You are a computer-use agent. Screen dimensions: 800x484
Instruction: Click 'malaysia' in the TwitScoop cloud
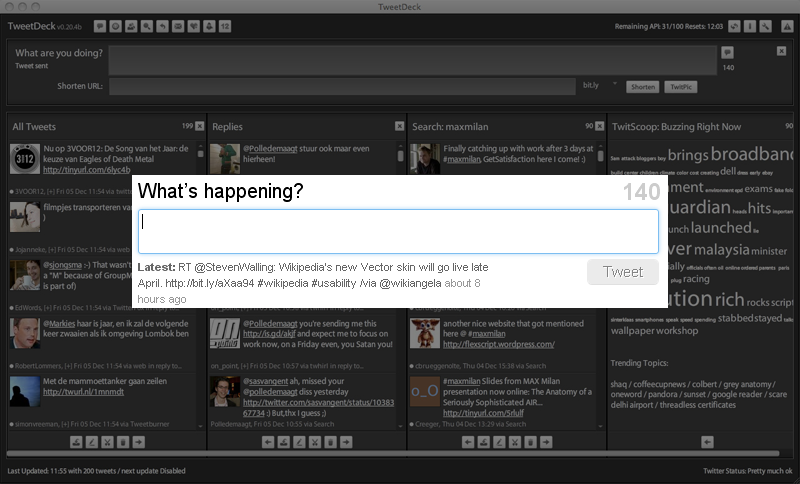[721, 250]
